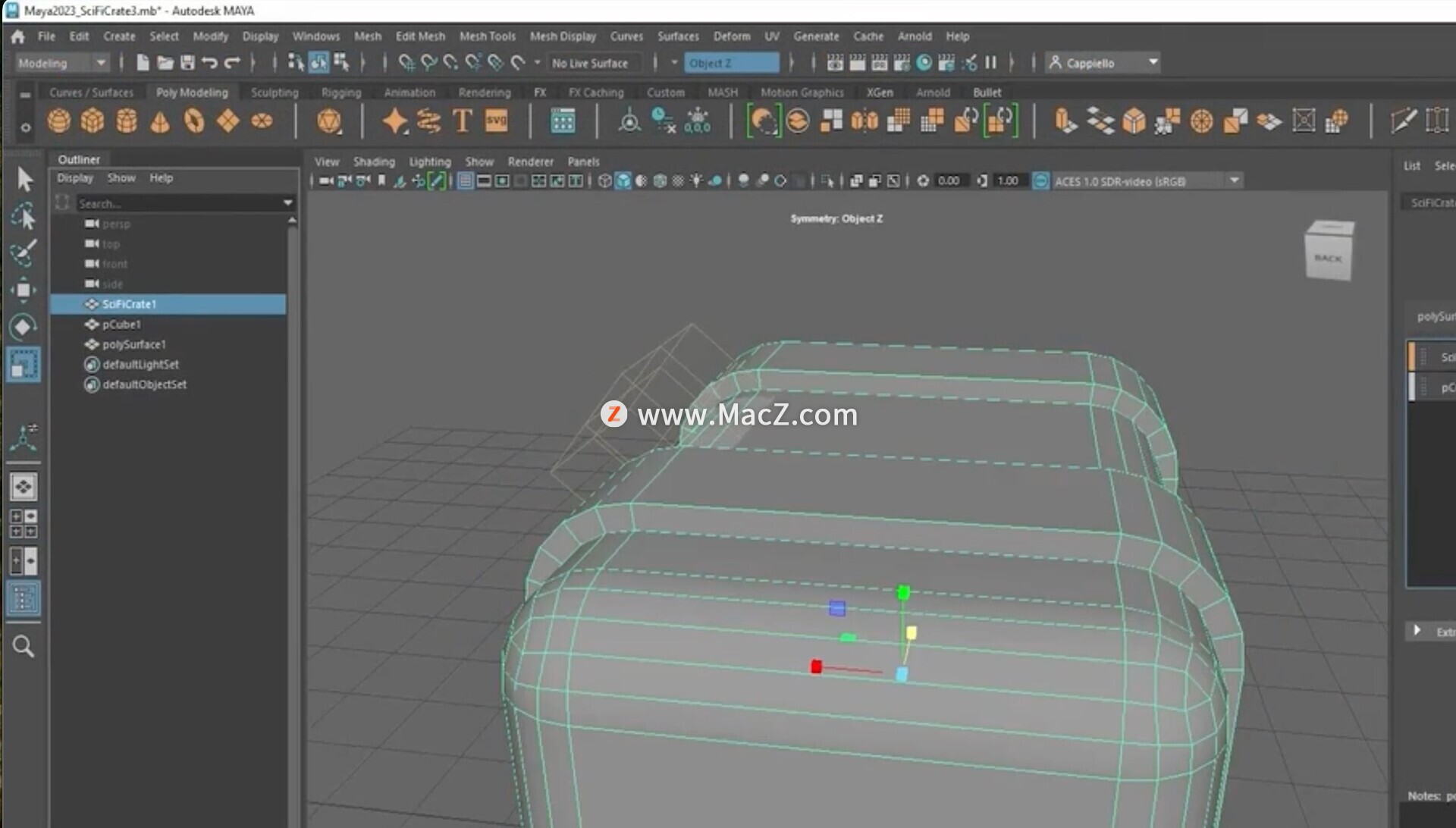This screenshot has height=828, width=1456.
Task: Open the Cappiello account dropdown
Action: point(1103,63)
